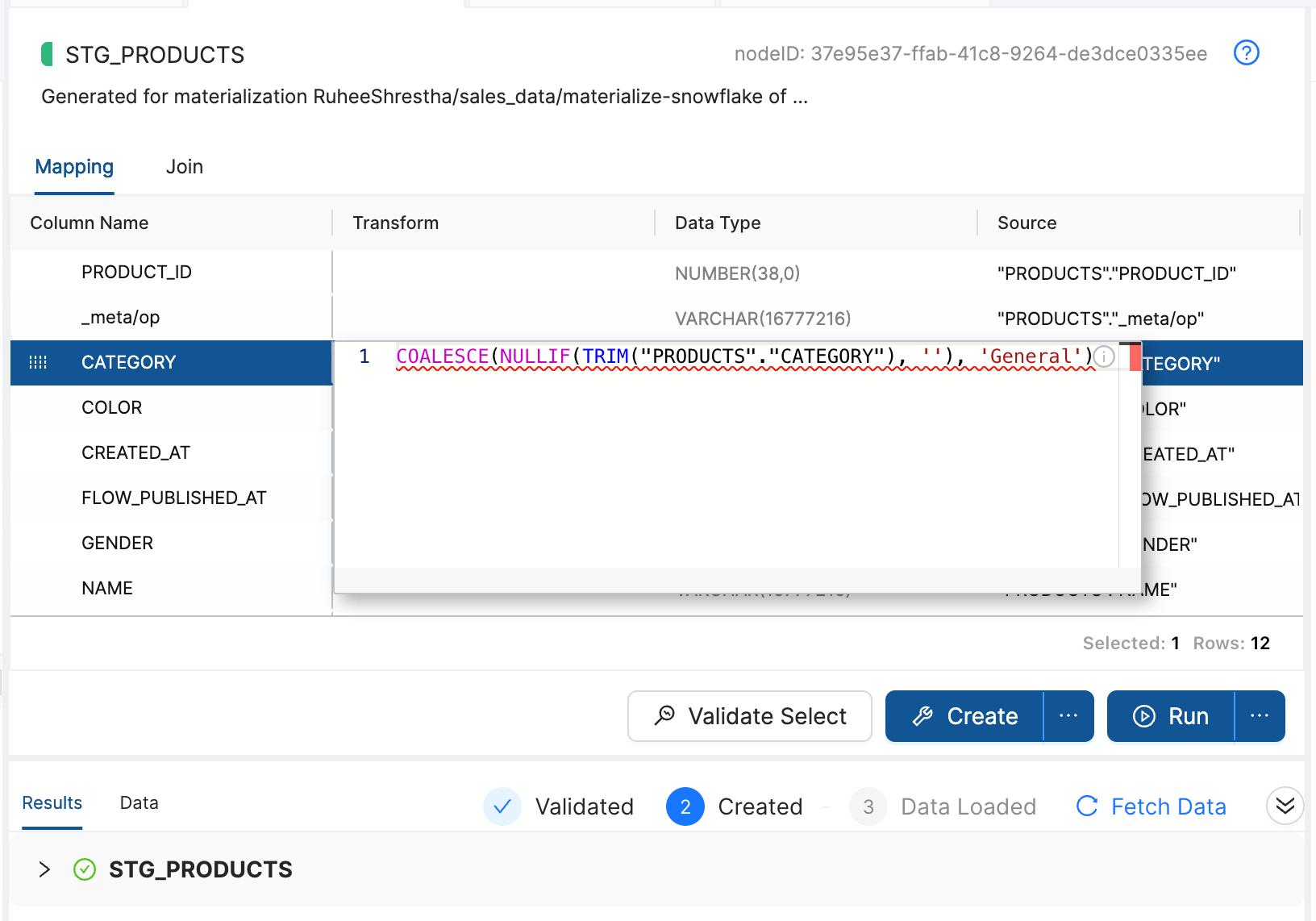The height and width of the screenshot is (921, 1316).
Task: Click the help question mark icon
Action: click(x=1246, y=53)
